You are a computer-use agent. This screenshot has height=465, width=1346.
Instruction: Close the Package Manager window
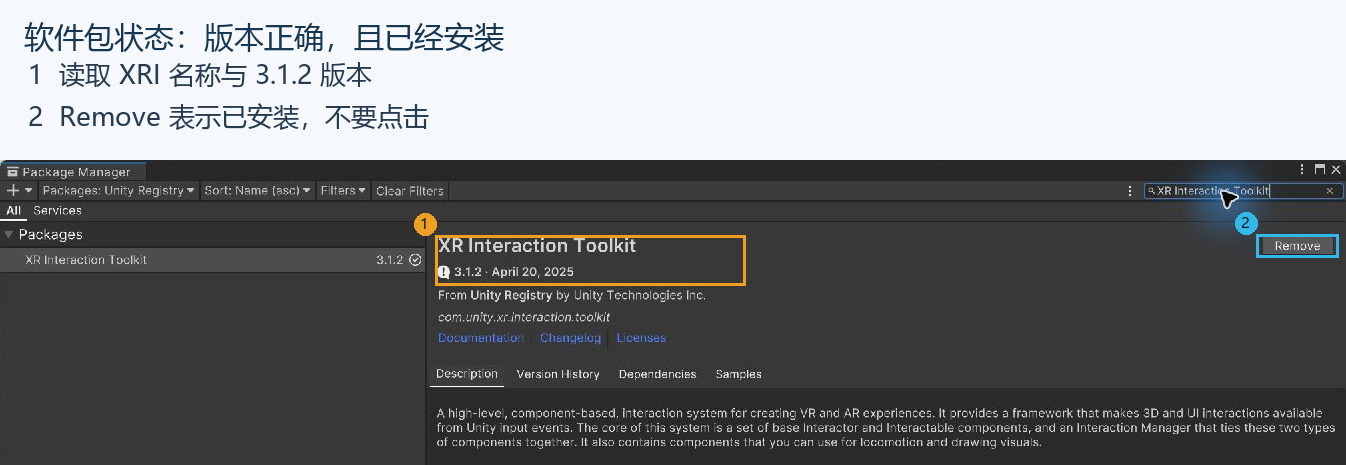1336,170
